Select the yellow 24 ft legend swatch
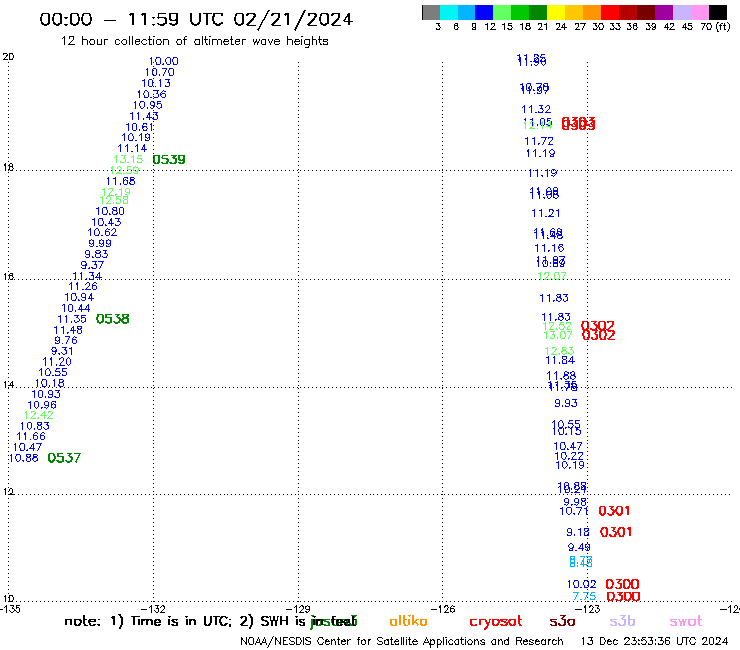The height and width of the screenshot is (650, 740). point(555,12)
